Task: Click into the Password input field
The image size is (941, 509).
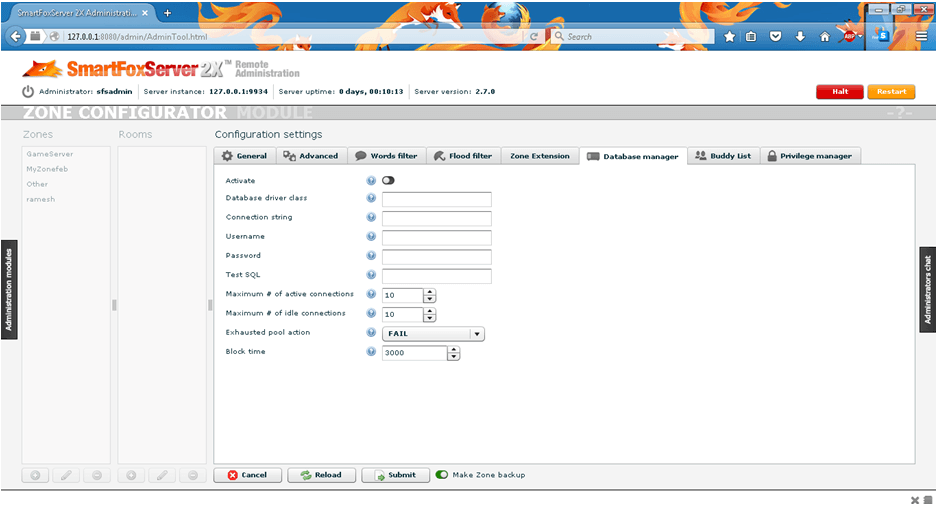Action: [437, 257]
